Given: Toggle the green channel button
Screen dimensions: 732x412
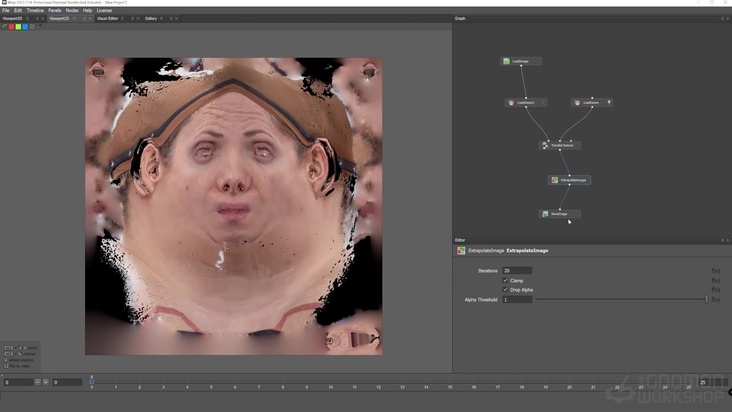Looking at the screenshot, I should click(18, 27).
